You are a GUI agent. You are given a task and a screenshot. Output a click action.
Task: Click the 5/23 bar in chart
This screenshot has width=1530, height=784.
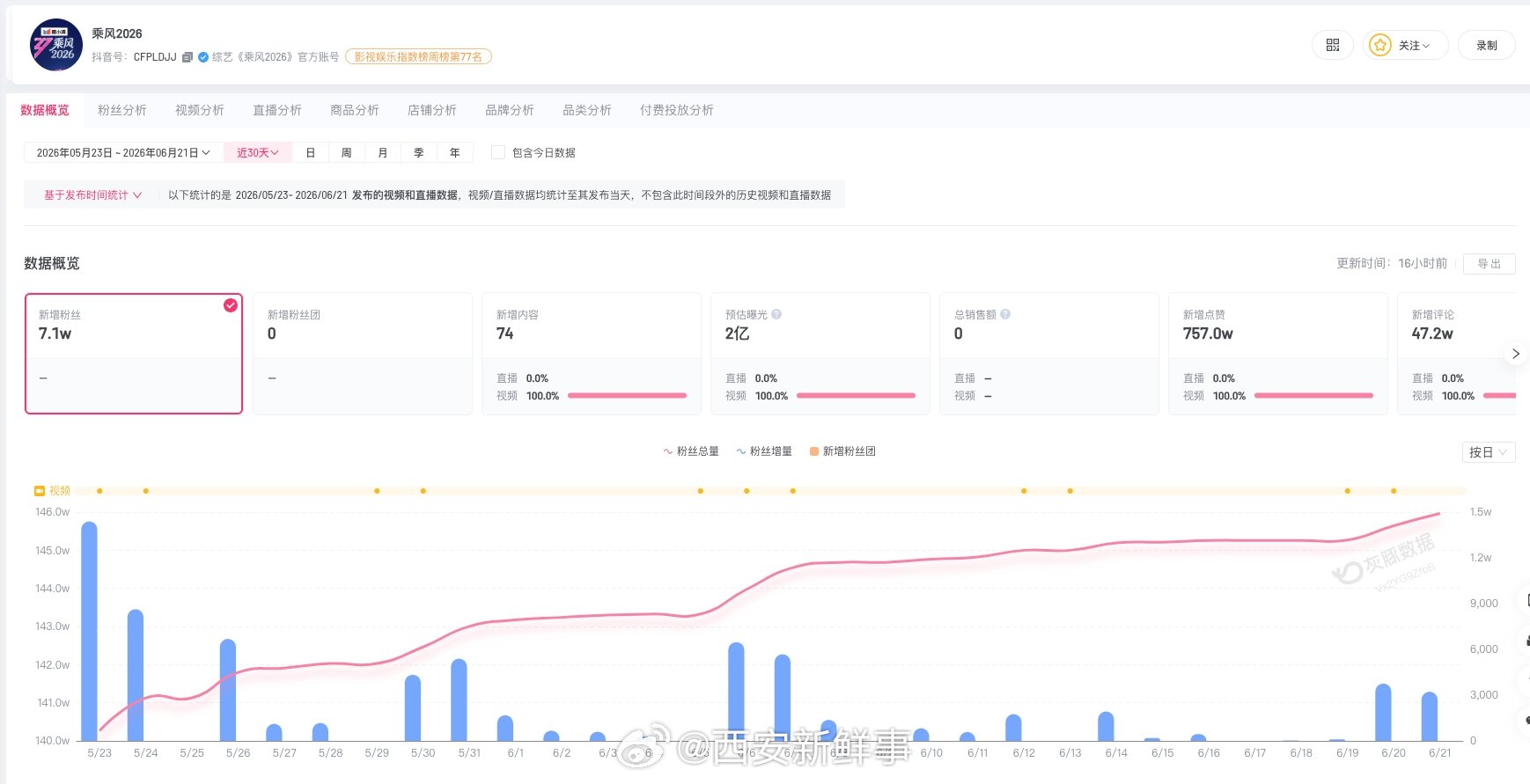pos(89,631)
